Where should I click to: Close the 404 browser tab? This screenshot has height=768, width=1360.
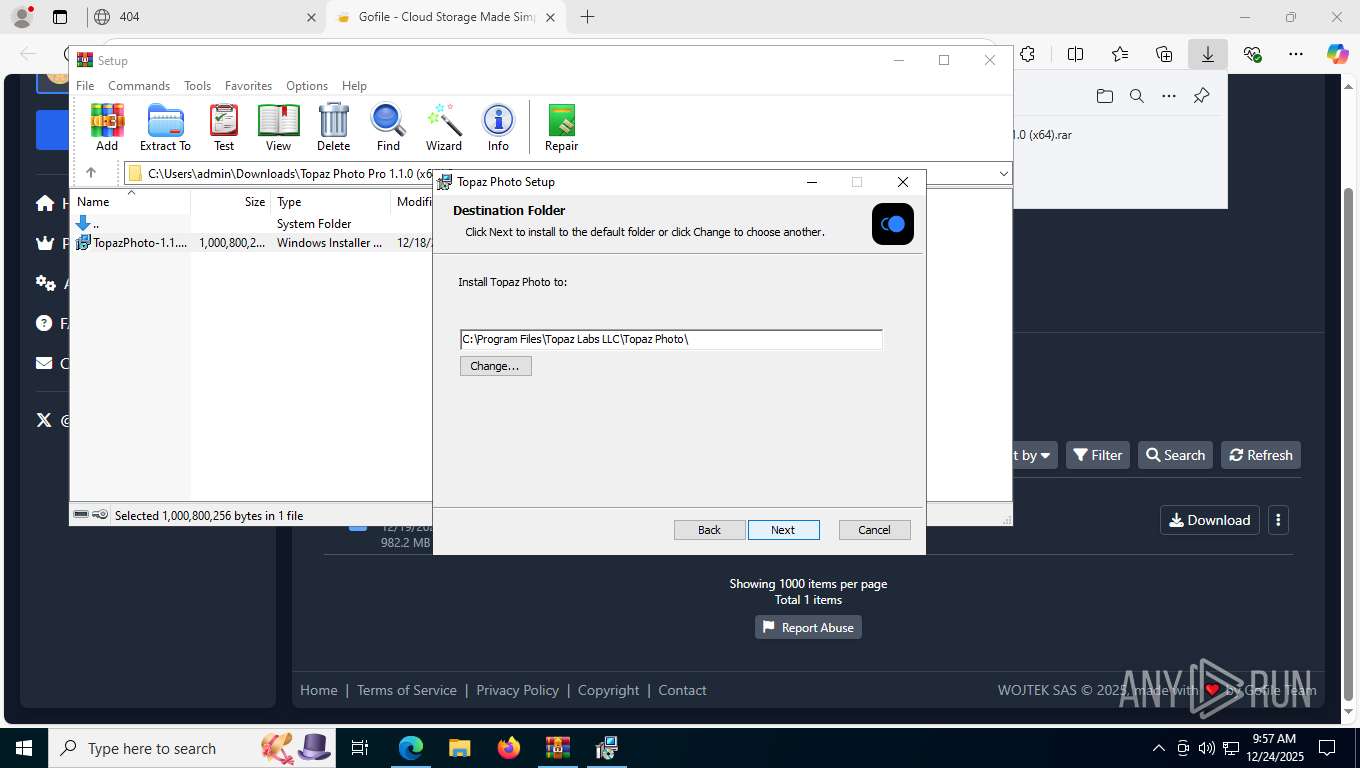coord(311,17)
